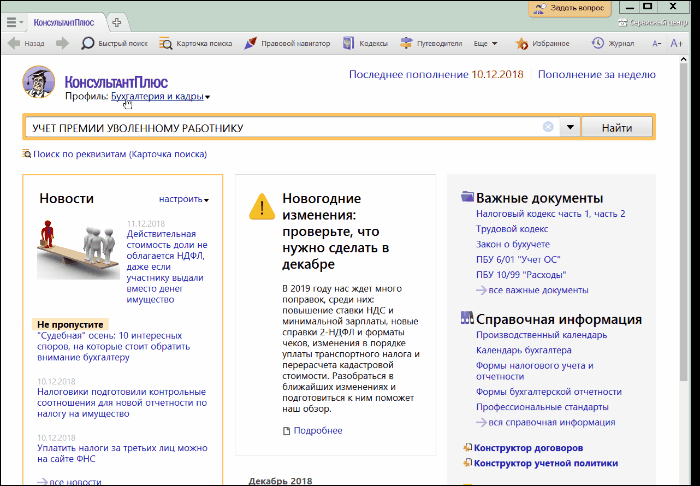Open the Новогодние изменения headline
The image size is (700, 486).
point(335,231)
